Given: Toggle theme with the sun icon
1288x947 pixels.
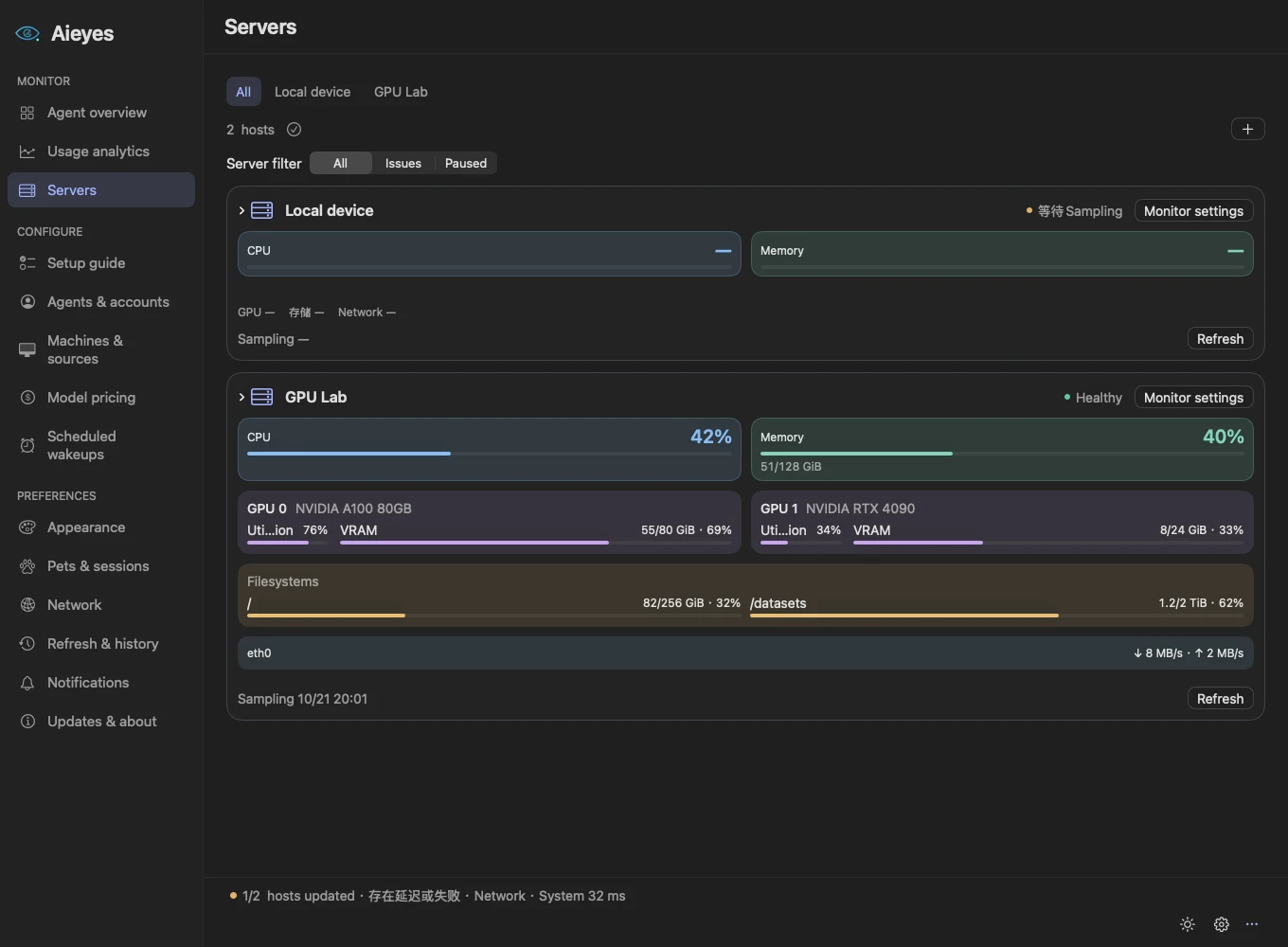Looking at the screenshot, I should click(1188, 924).
